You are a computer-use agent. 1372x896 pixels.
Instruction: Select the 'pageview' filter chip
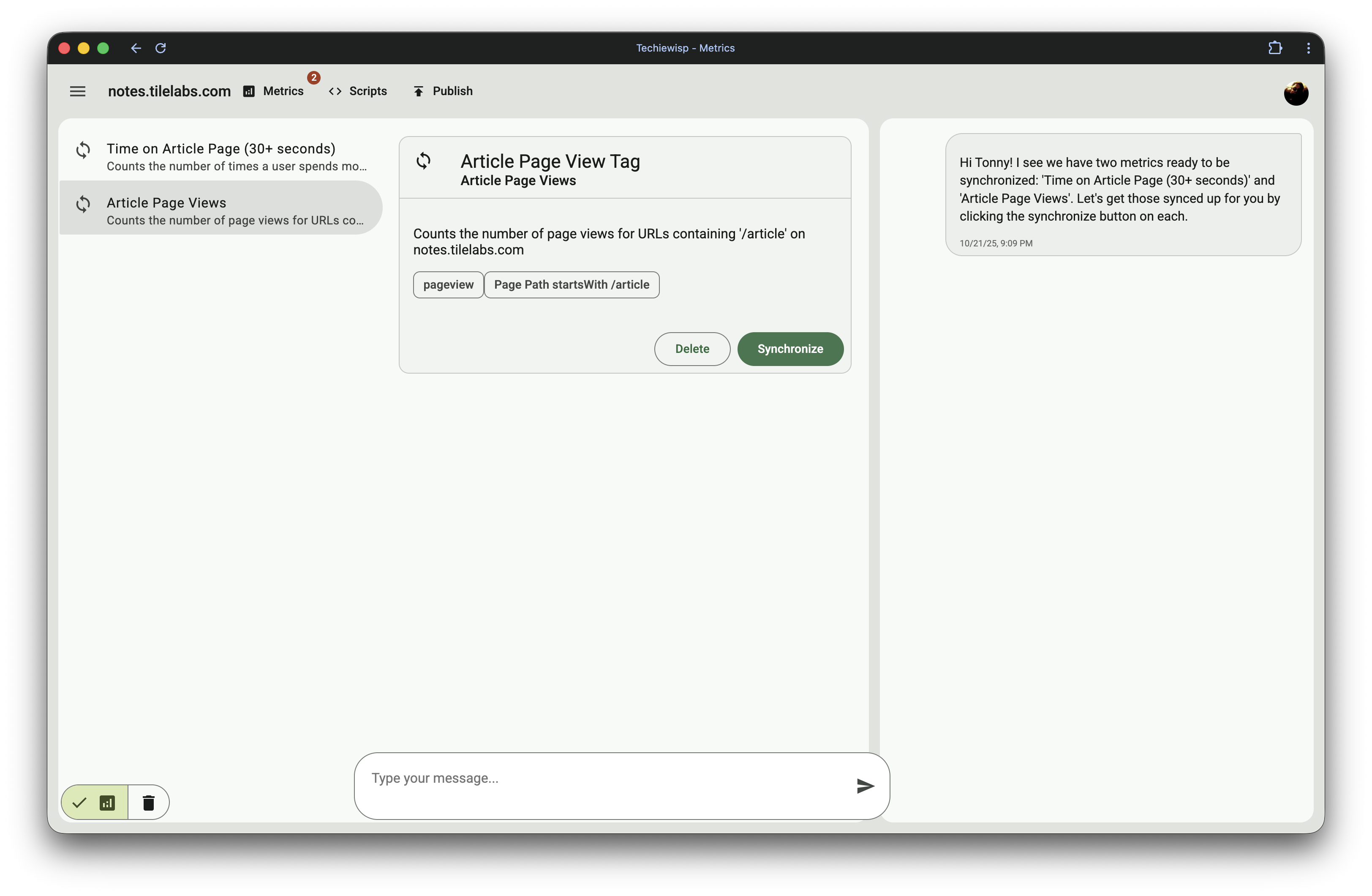(448, 284)
